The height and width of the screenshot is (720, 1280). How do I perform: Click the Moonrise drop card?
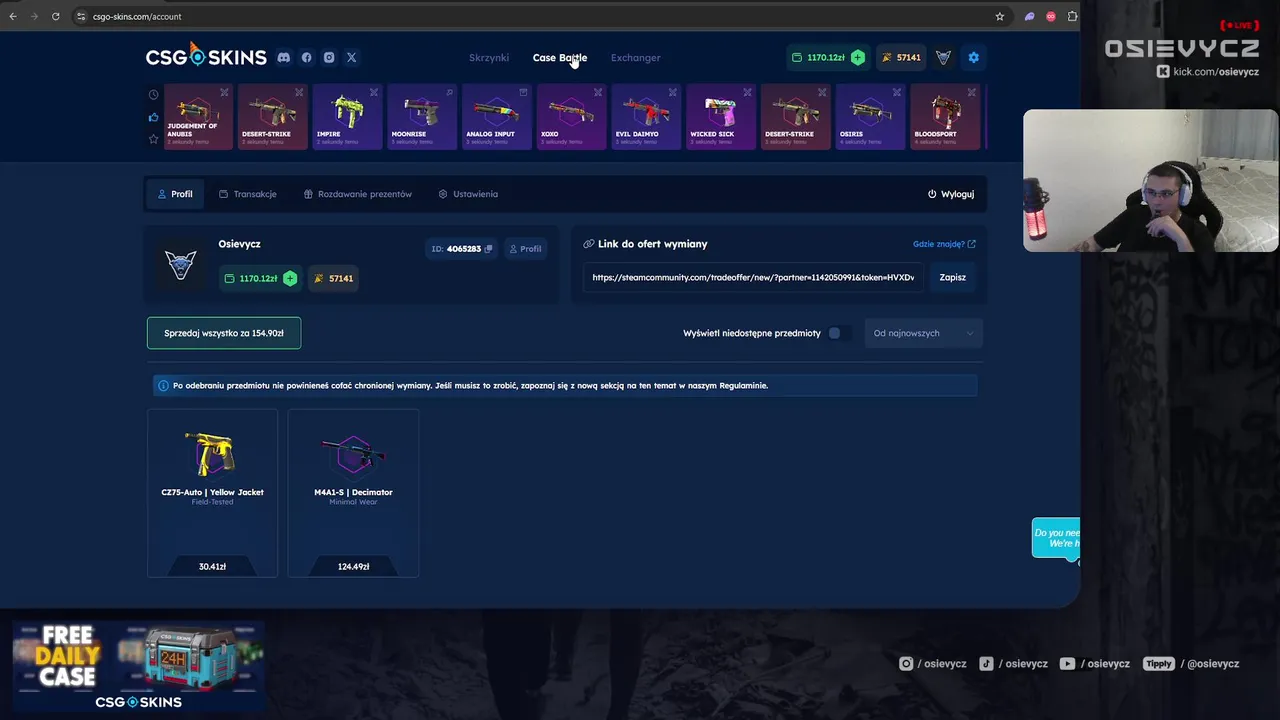click(422, 117)
